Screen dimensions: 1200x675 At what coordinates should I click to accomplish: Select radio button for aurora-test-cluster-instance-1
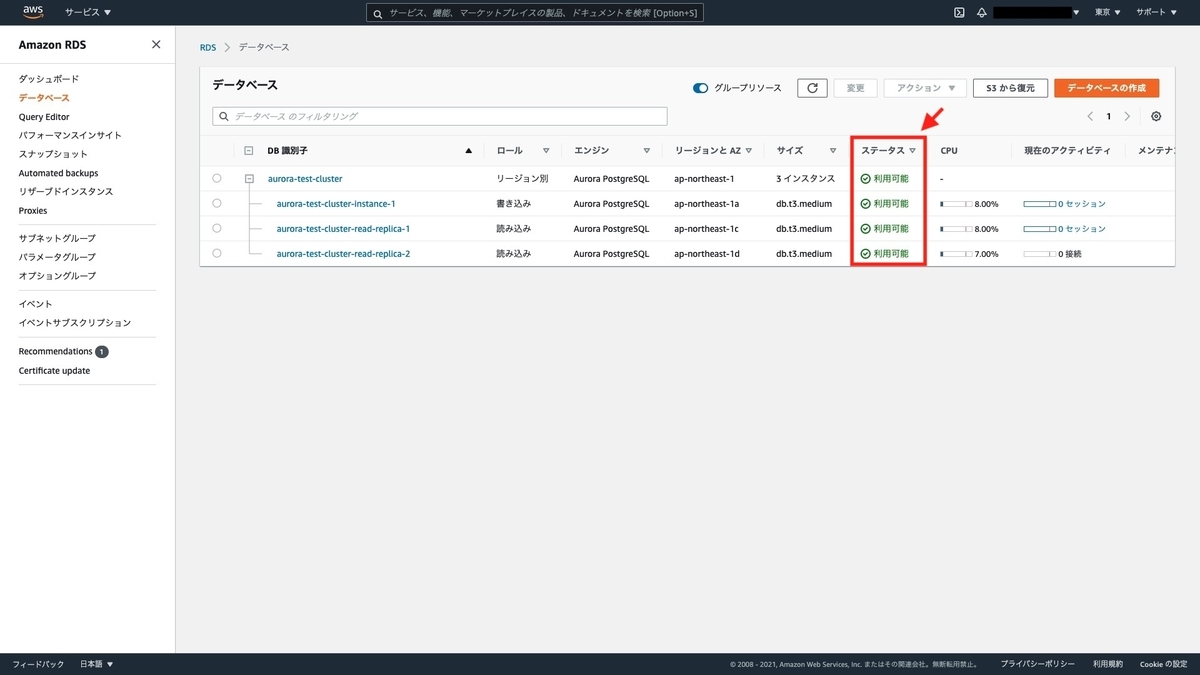(x=217, y=203)
